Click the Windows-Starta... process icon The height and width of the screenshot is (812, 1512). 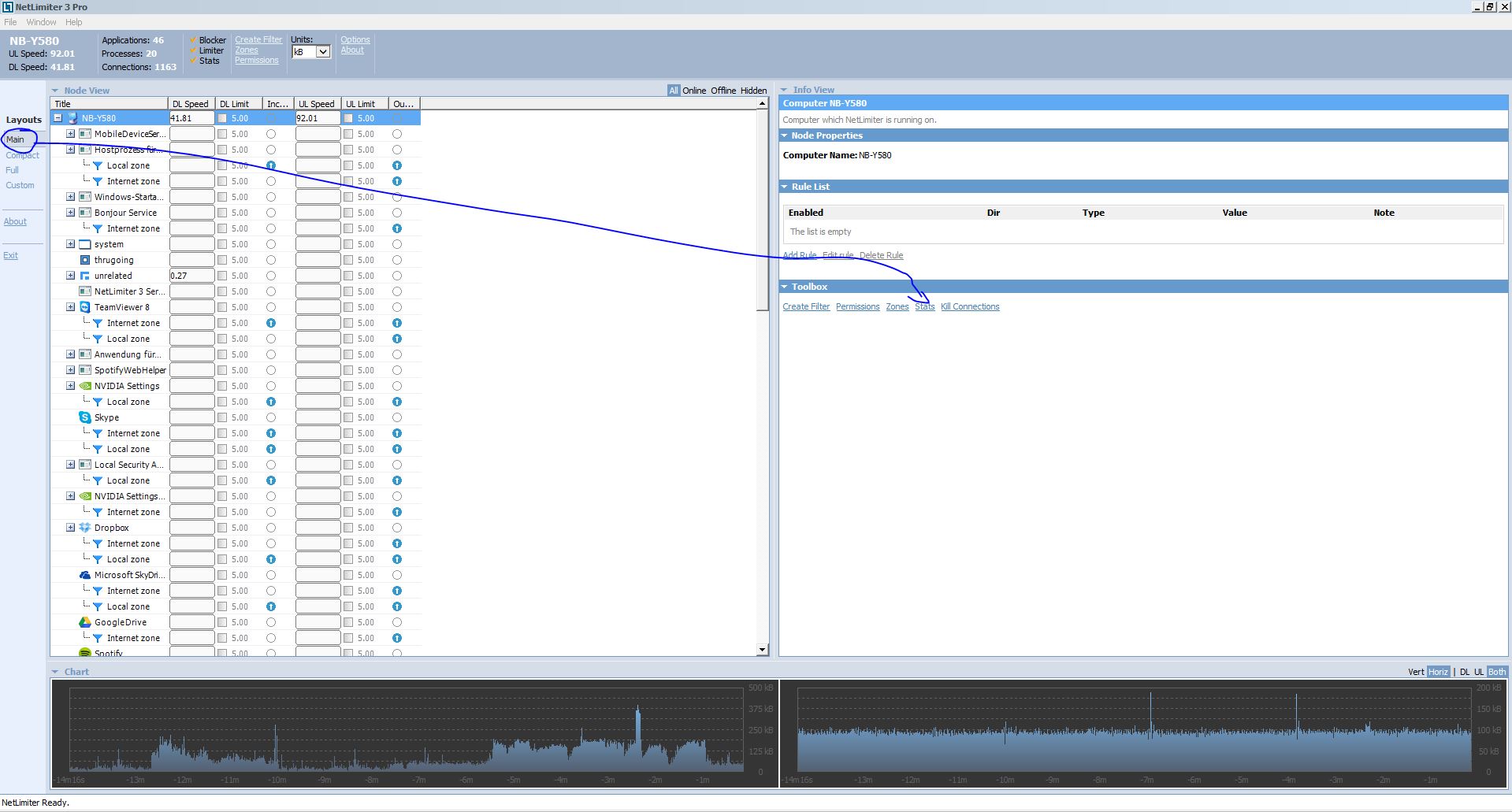pos(85,197)
